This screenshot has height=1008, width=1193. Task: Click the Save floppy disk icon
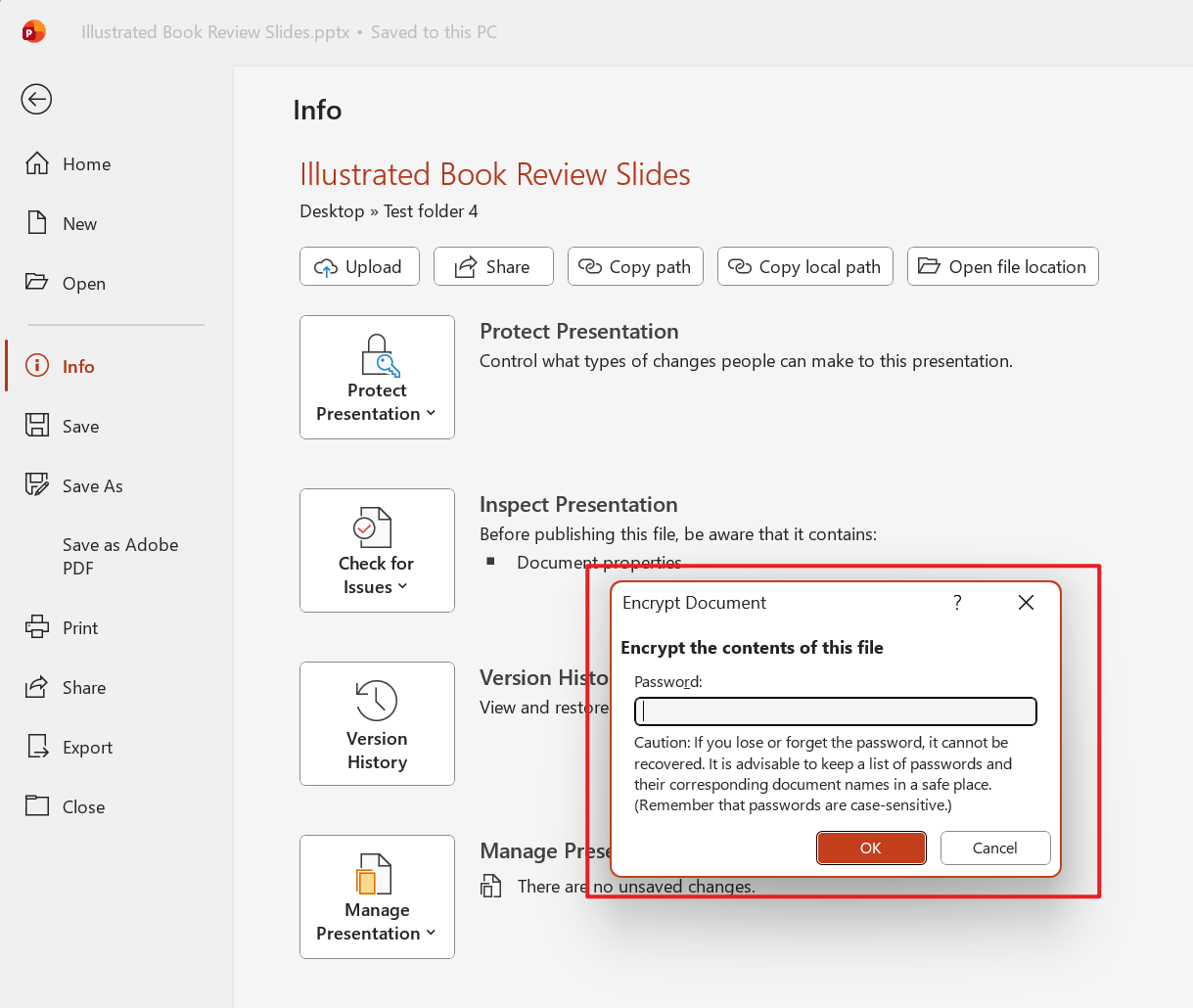coord(37,426)
